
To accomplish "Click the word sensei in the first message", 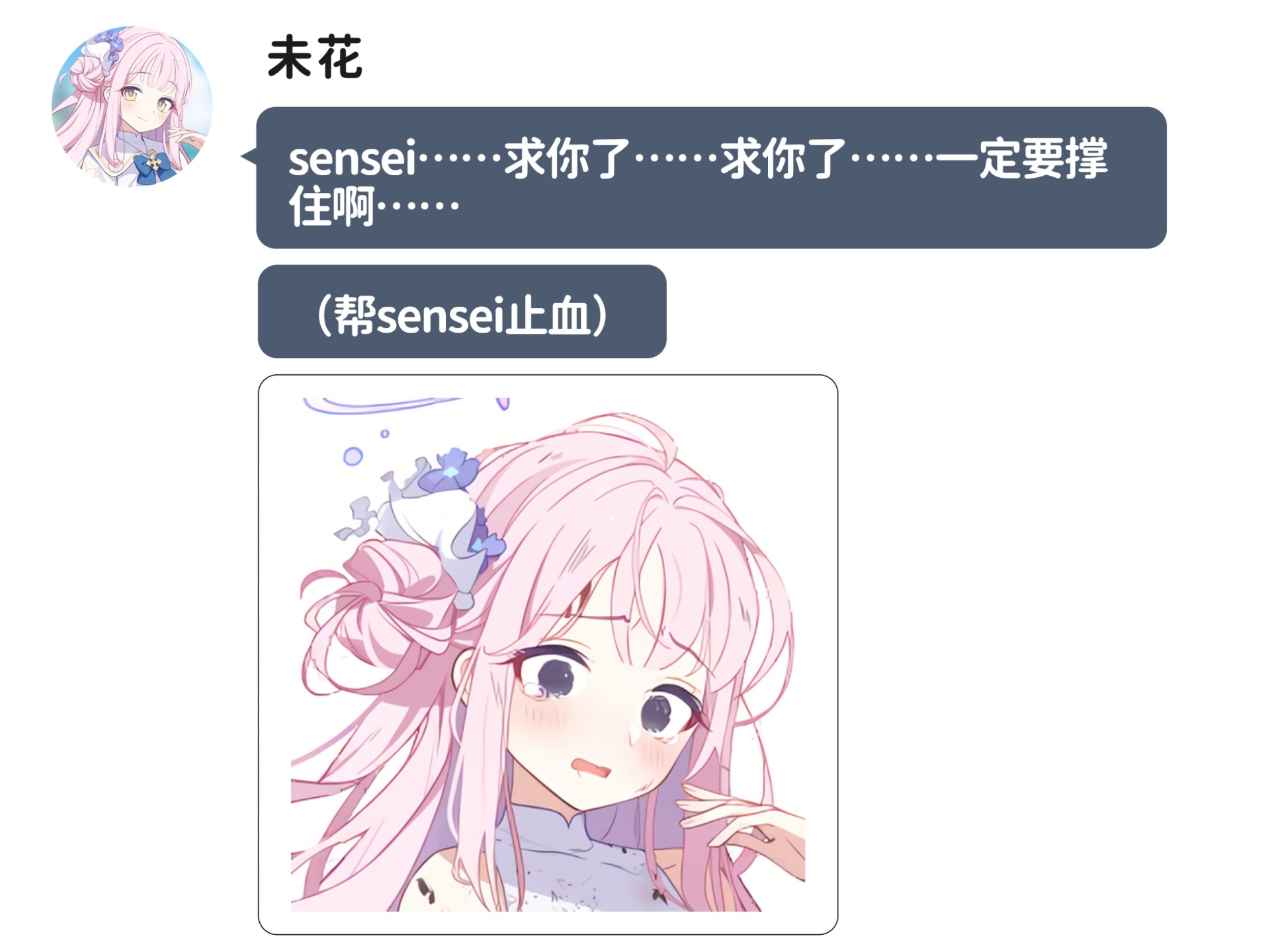I will click(x=353, y=159).
